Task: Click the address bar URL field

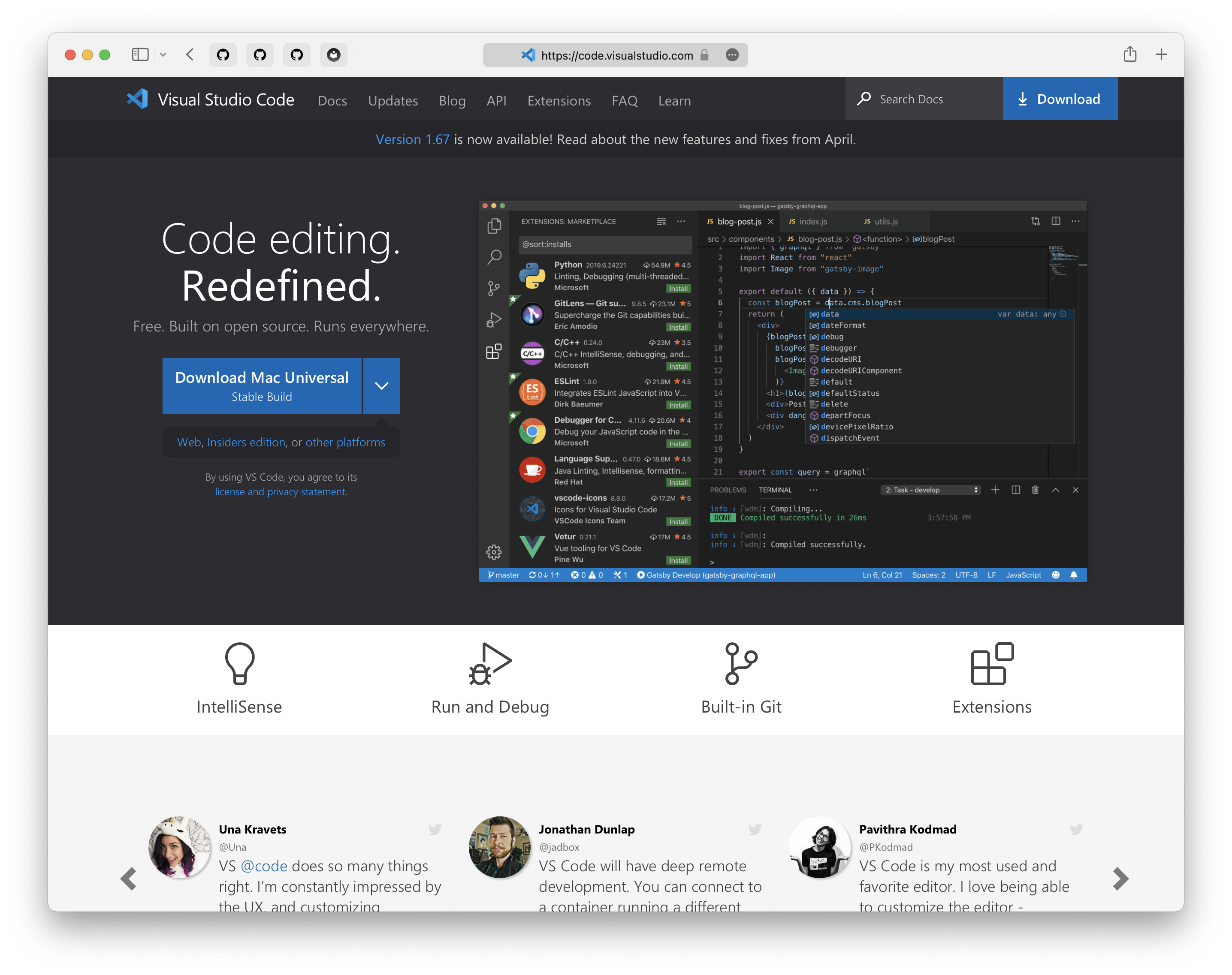Action: click(616, 55)
